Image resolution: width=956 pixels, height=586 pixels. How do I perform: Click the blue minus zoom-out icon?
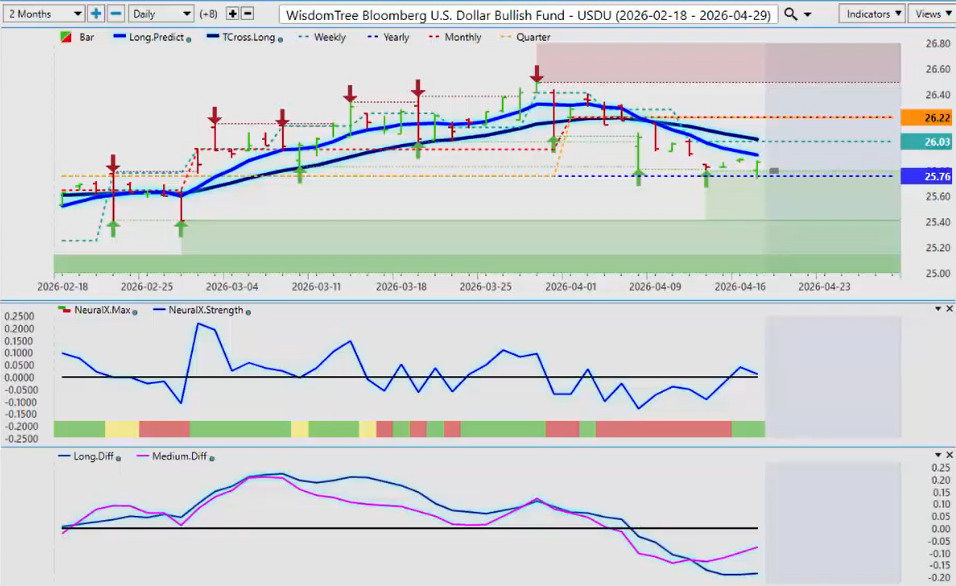[x=115, y=14]
